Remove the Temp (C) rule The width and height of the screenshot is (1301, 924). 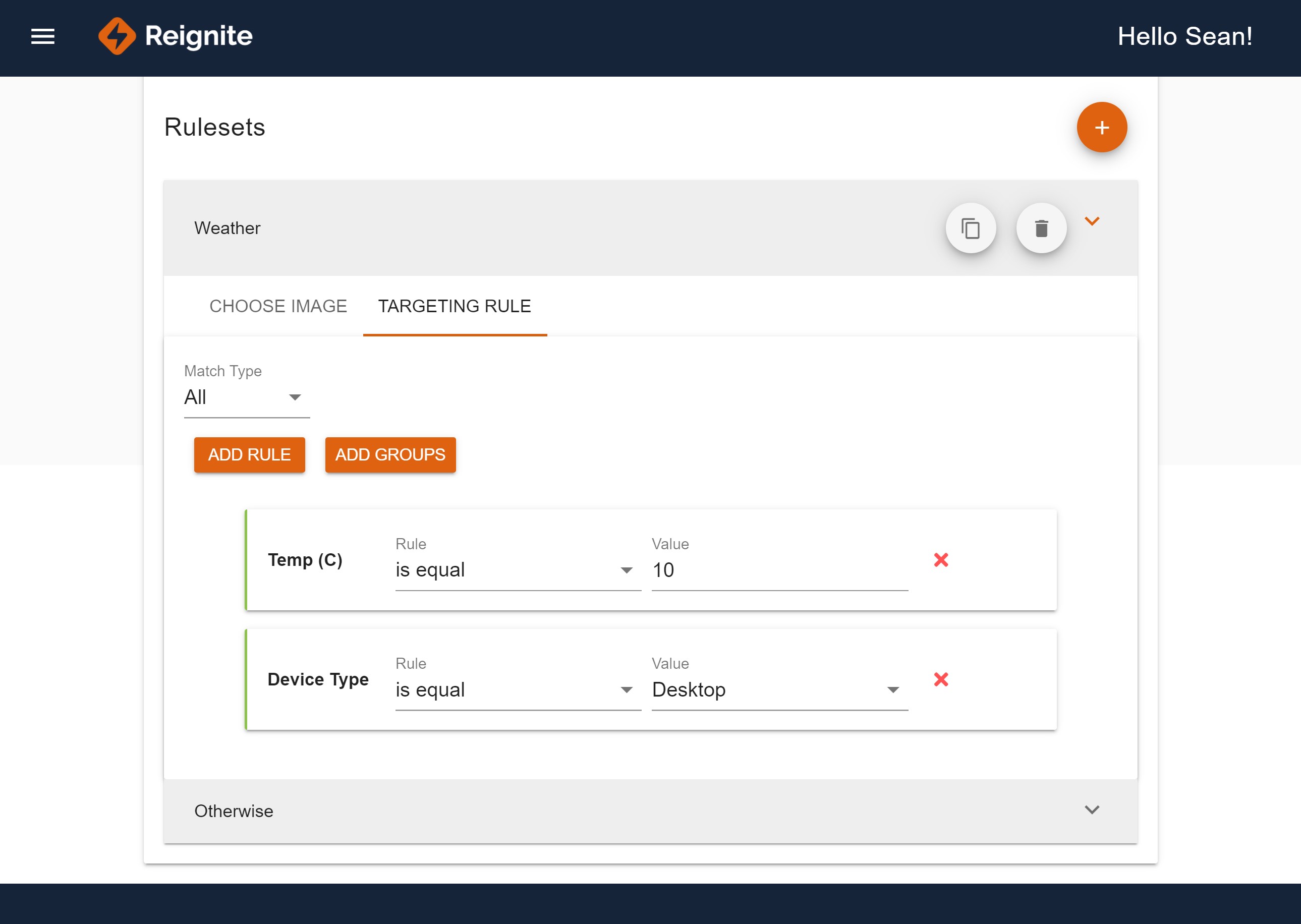point(941,560)
